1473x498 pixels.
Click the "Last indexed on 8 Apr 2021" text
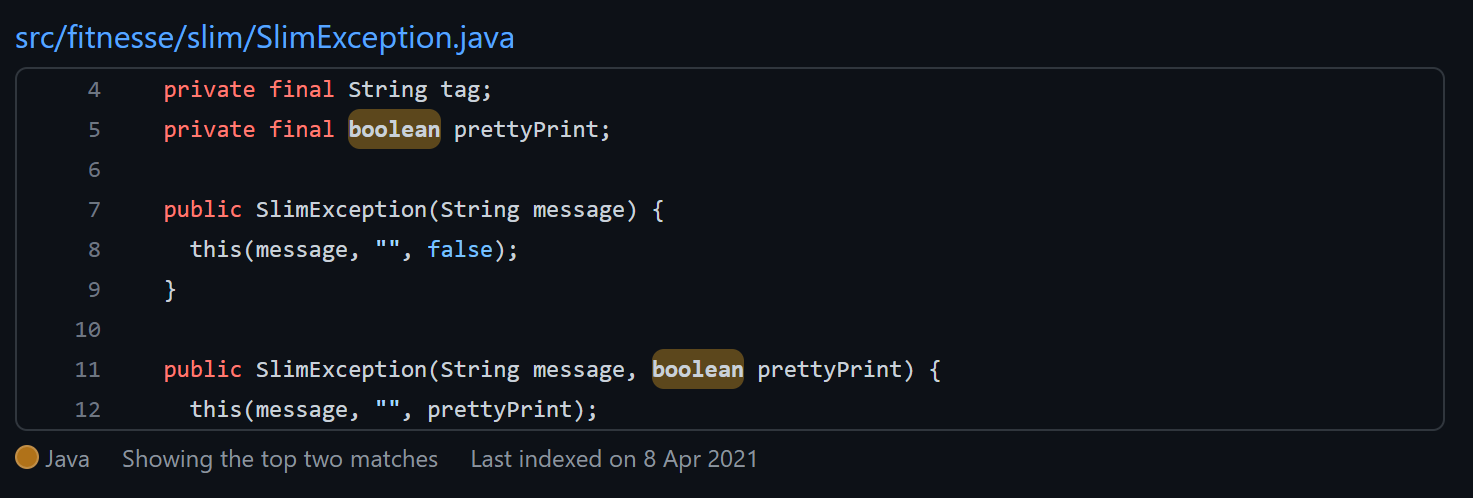point(614,459)
